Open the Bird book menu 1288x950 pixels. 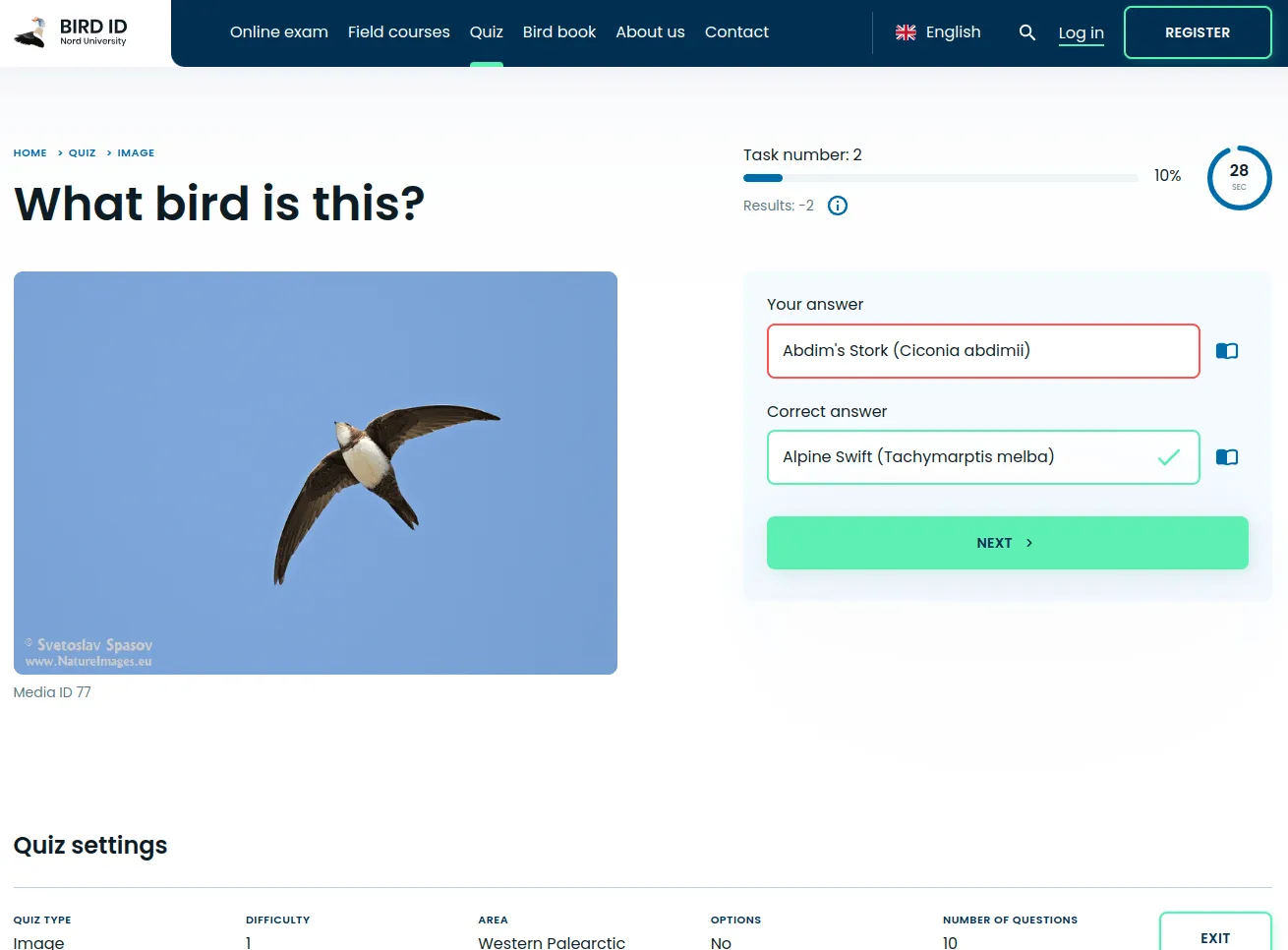(559, 32)
